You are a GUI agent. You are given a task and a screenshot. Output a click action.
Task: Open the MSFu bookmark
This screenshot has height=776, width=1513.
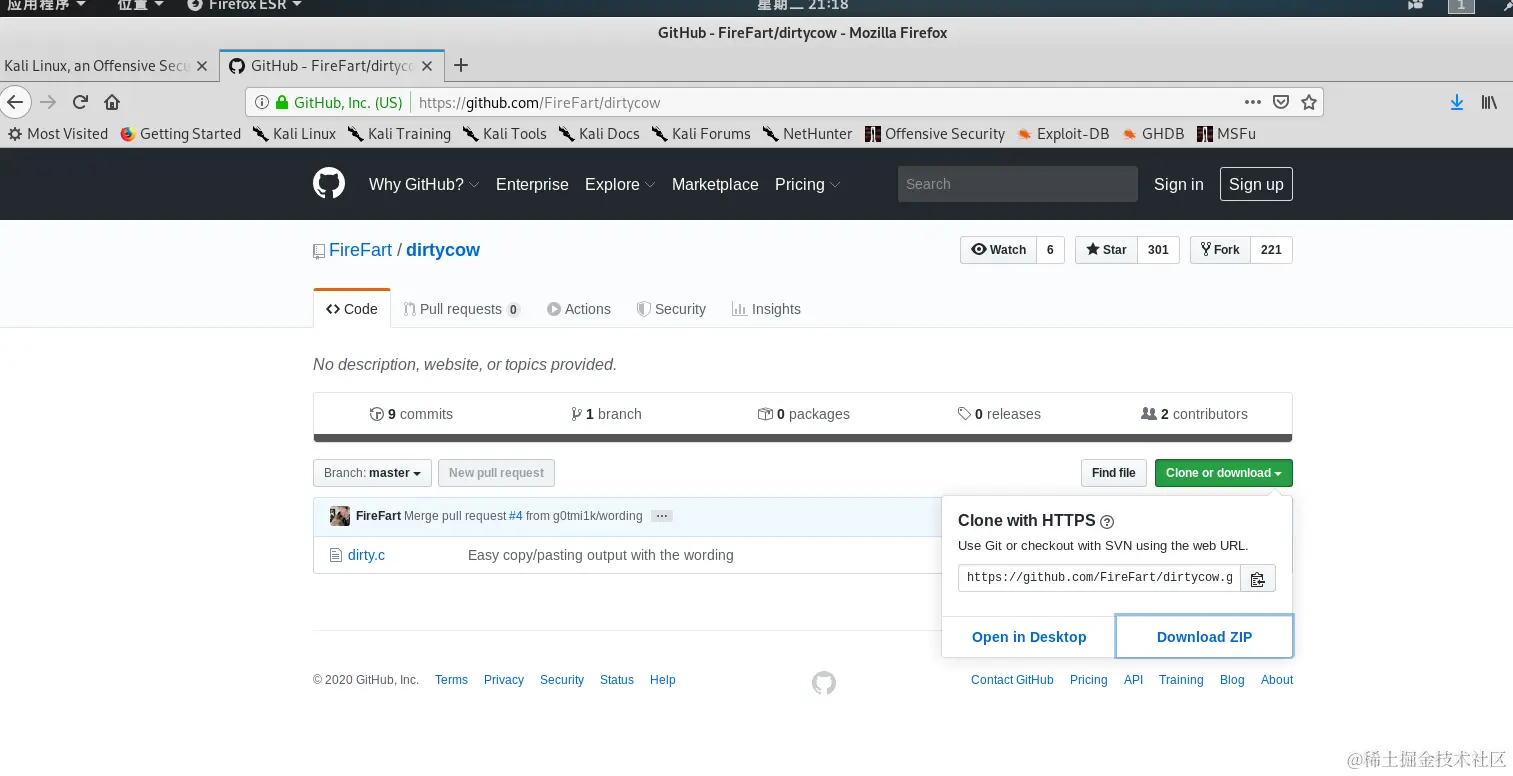[x=1226, y=133]
